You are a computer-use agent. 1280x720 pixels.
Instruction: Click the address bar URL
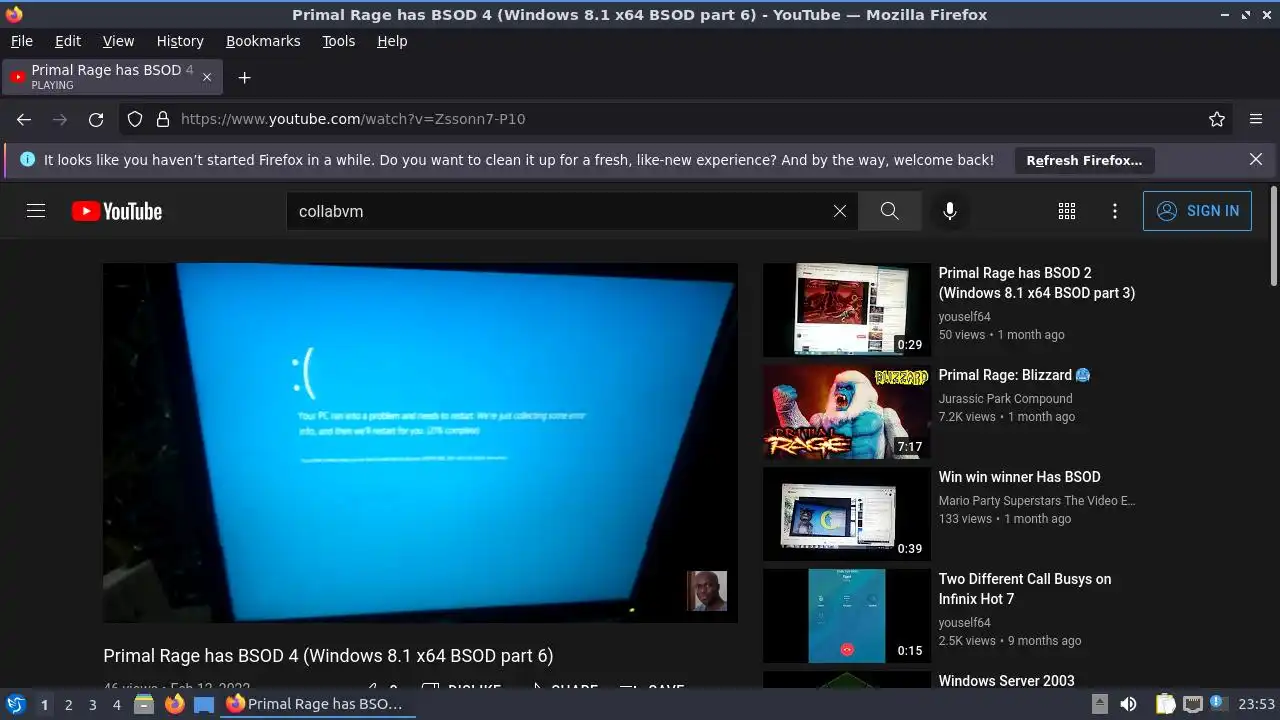[353, 119]
